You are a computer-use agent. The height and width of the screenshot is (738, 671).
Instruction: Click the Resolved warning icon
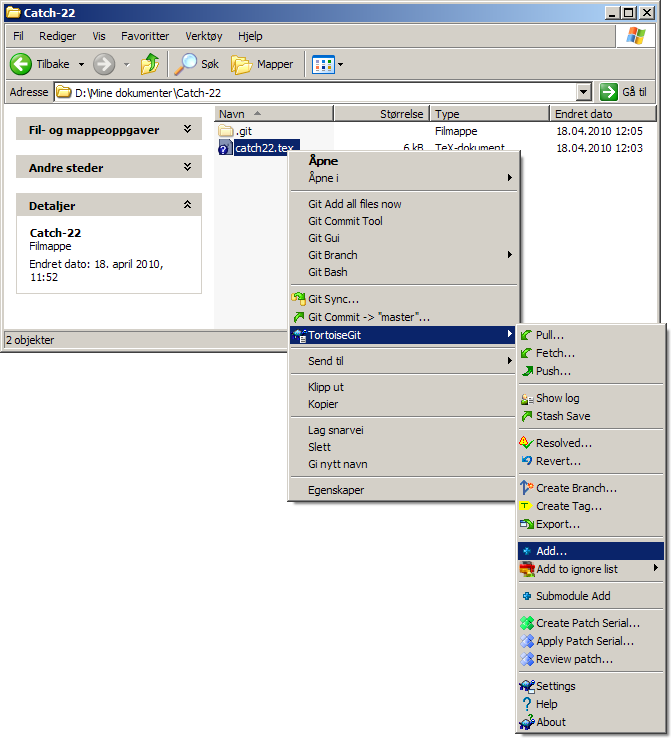click(526, 443)
